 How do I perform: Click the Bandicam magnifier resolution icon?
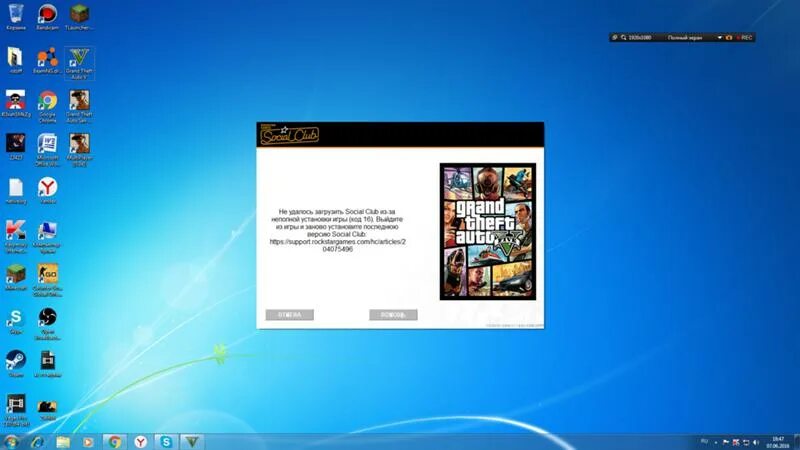pos(623,38)
